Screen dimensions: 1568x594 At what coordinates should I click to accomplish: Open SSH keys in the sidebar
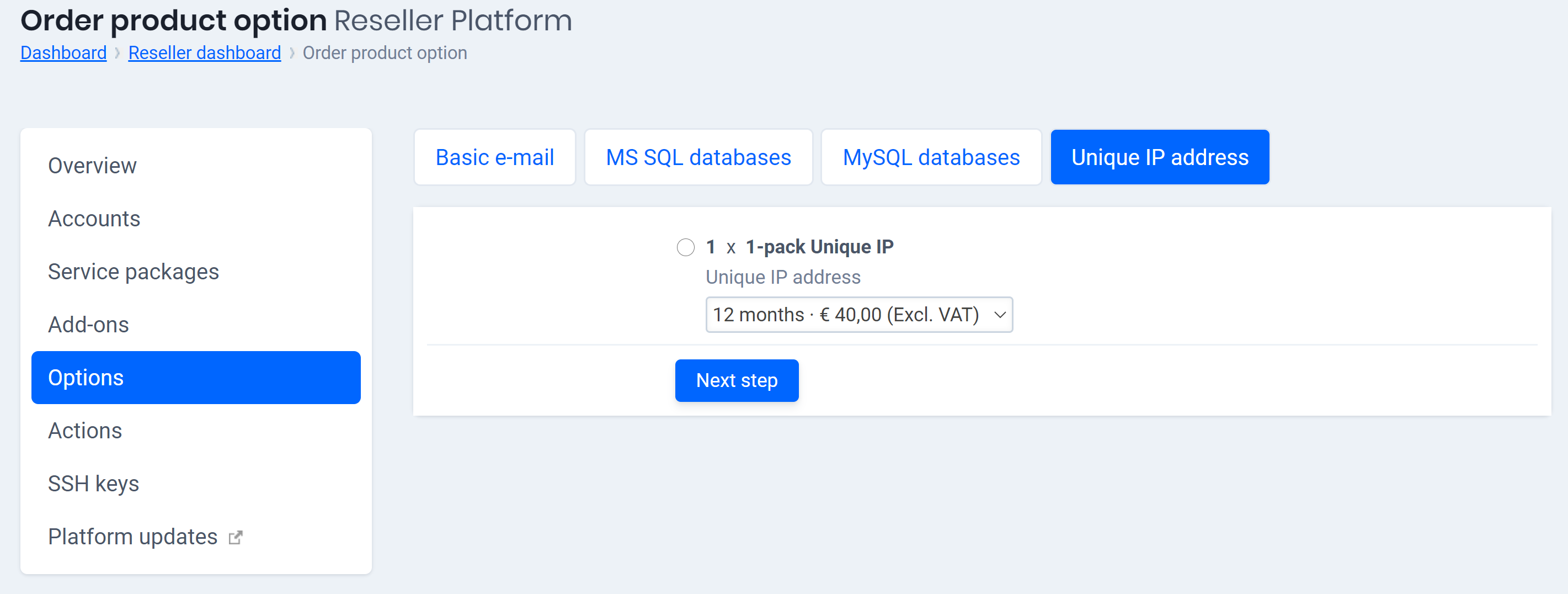[94, 484]
